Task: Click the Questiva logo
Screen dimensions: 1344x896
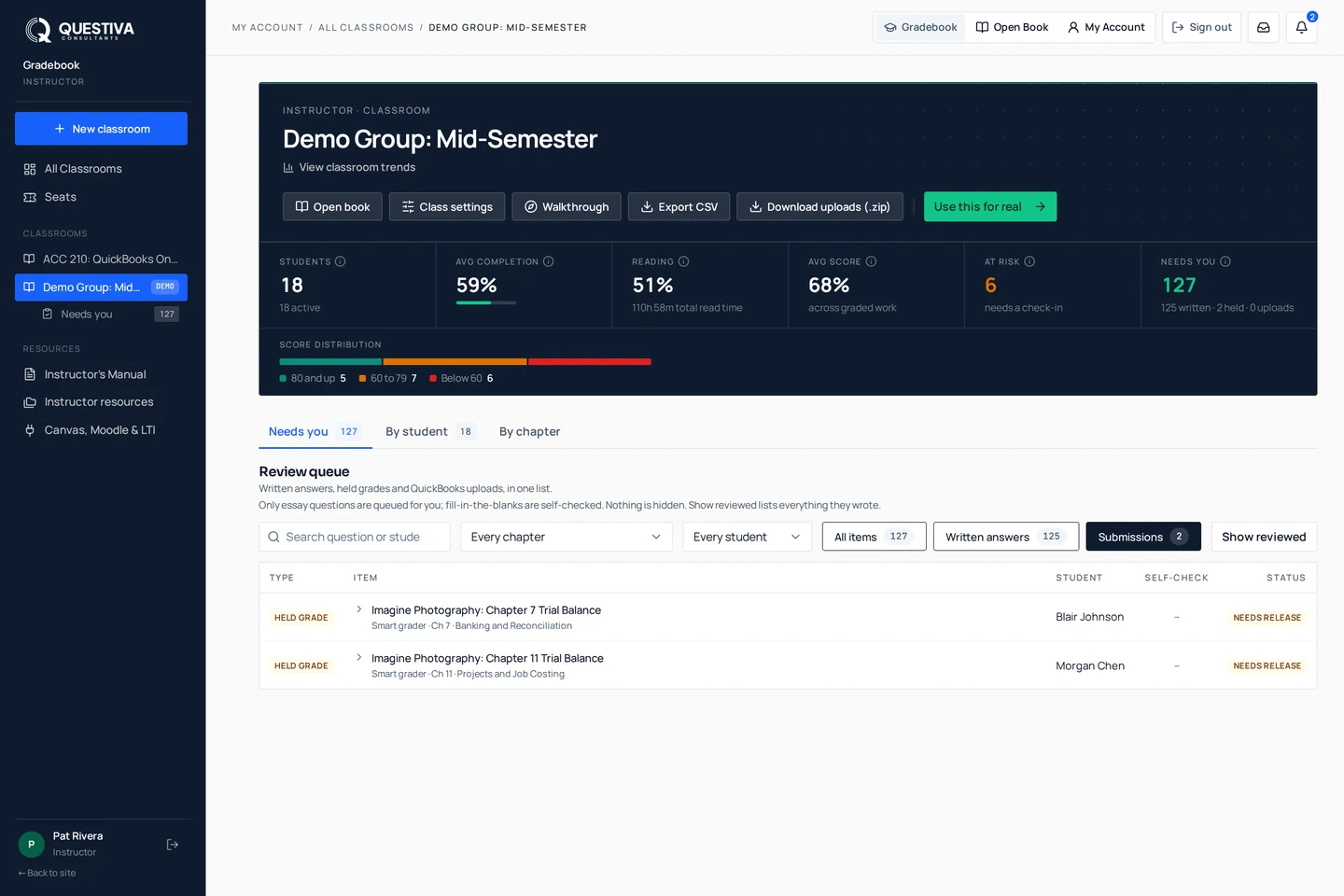Action: (x=80, y=30)
